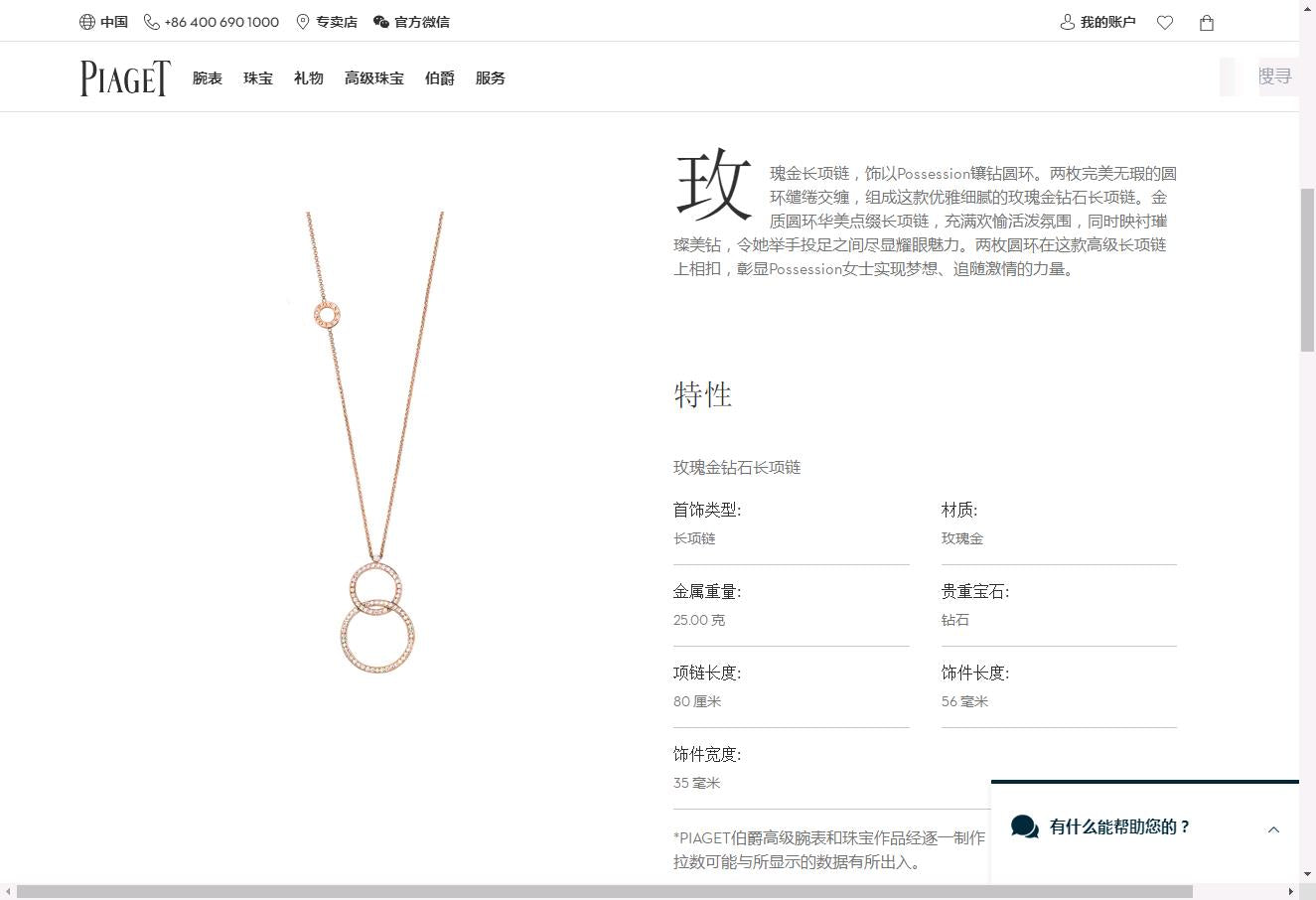This screenshot has height=900, width=1316.
Task: Open the shopping bag icon
Action: pyautogui.click(x=1207, y=23)
